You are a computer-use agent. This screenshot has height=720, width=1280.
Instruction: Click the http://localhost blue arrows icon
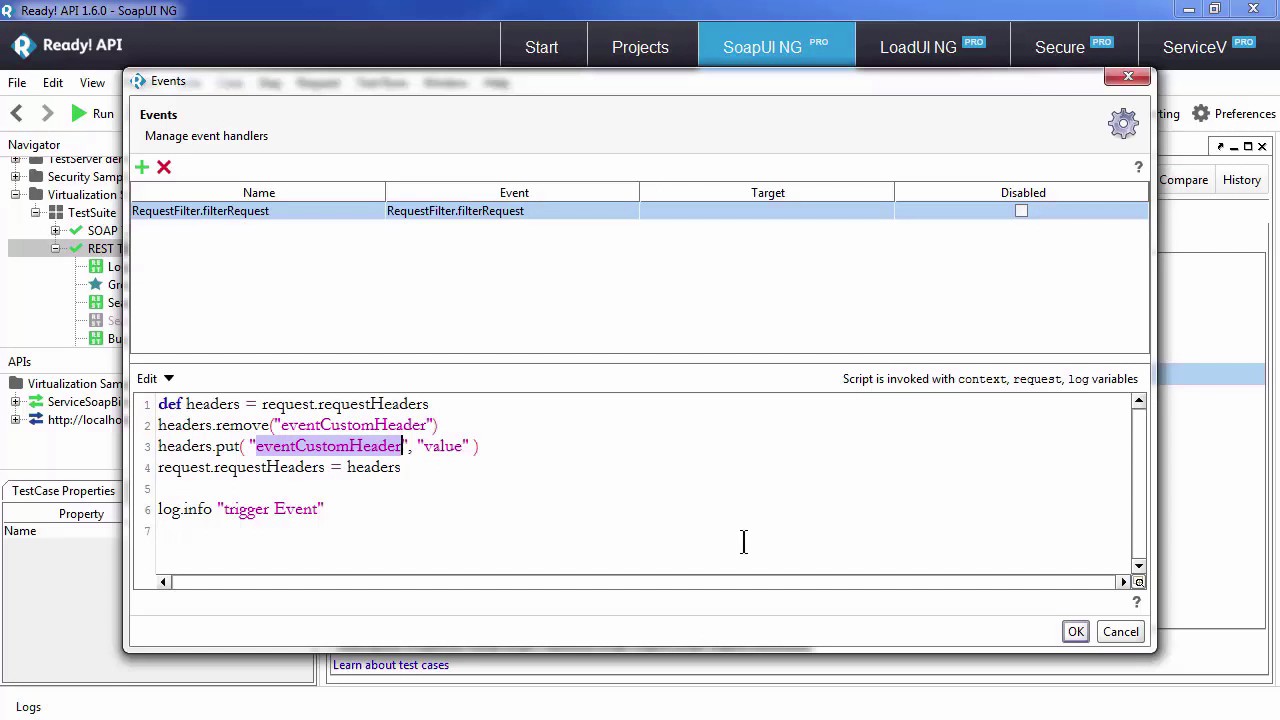coord(36,420)
